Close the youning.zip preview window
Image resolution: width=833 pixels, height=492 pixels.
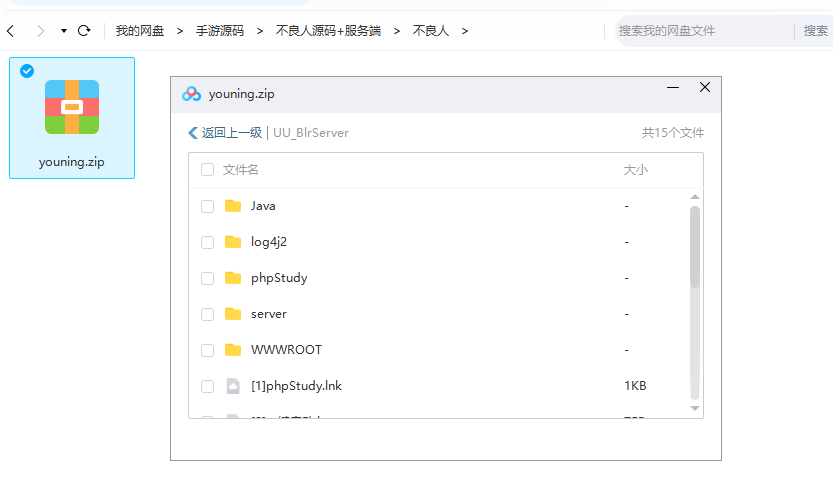point(705,87)
